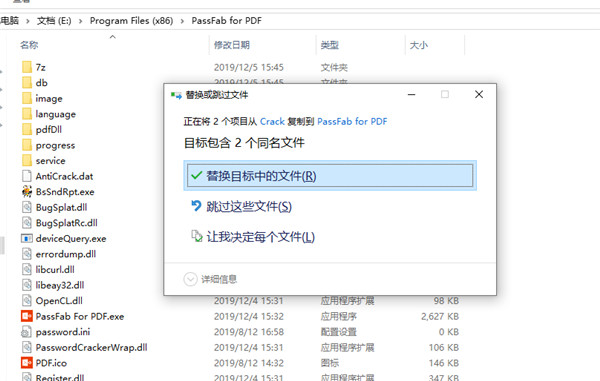600x381 pixels.
Task: Open dropdown after 文档 (E:) breadcrumb
Action: (80, 21)
